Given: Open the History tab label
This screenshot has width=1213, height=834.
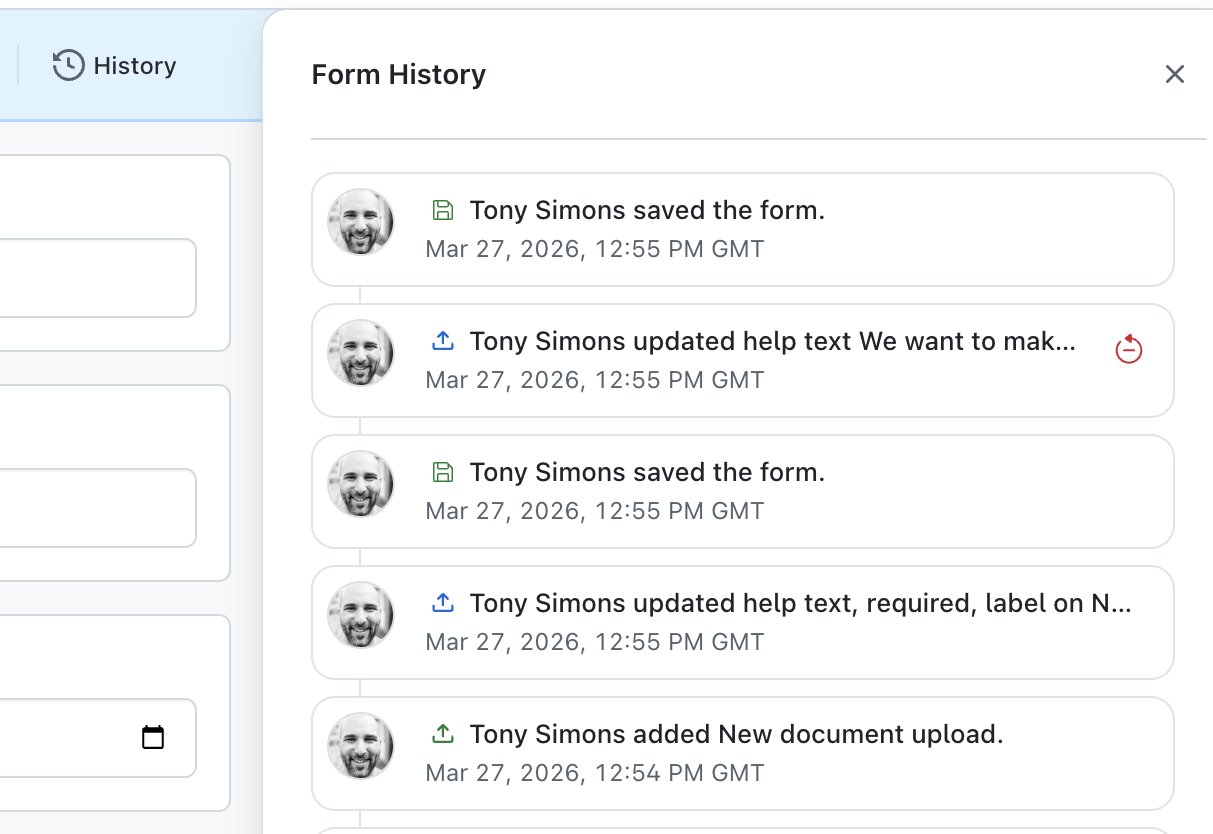Looking at the screenshot, I should point(134,66).
